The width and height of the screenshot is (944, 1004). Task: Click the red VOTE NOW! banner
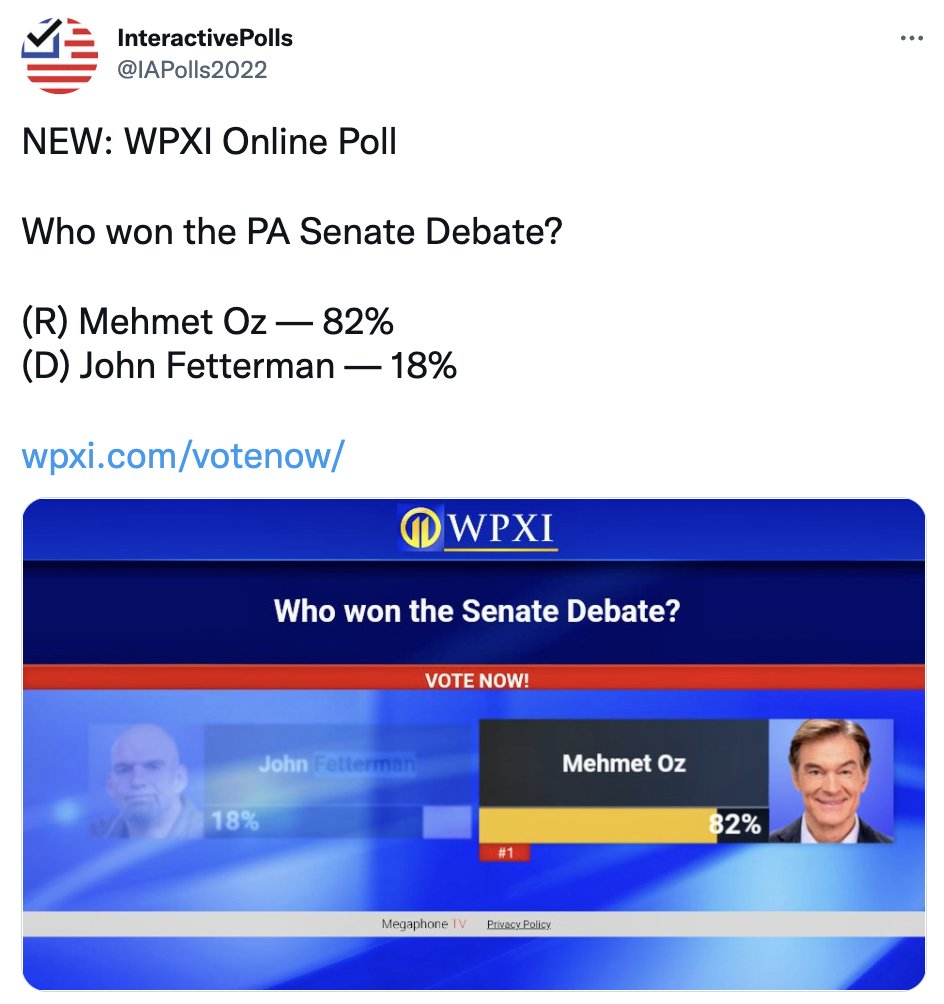coord(474,679)
